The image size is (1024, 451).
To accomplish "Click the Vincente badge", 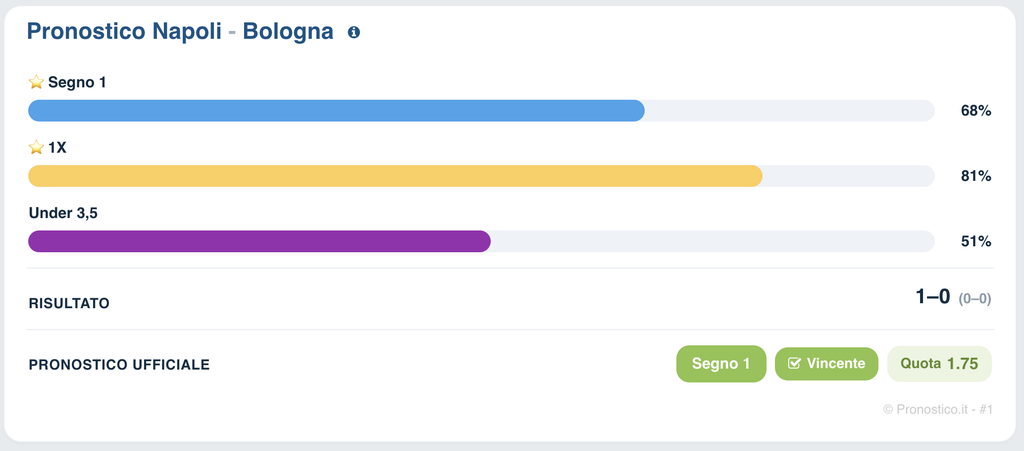I will 827,364.
